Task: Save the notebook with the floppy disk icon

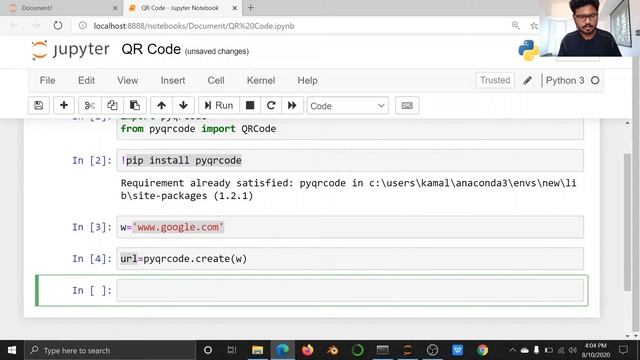Action: (39, 105)
